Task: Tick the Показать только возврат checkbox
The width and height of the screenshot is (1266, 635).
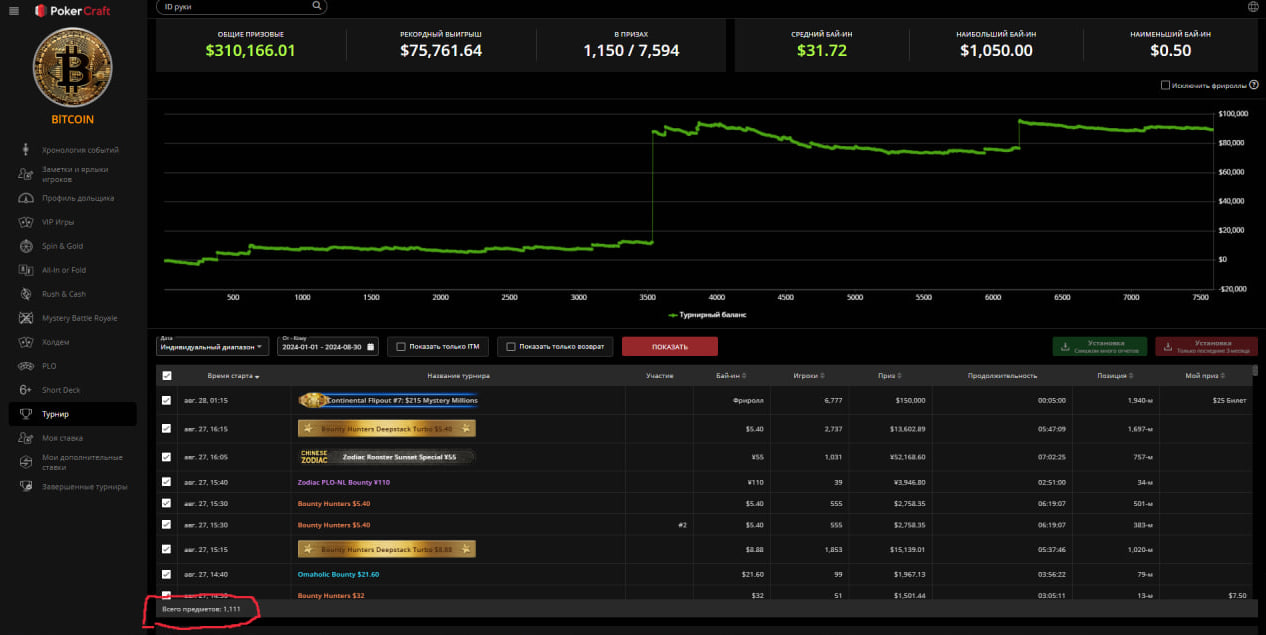Action: coord(511,347)
